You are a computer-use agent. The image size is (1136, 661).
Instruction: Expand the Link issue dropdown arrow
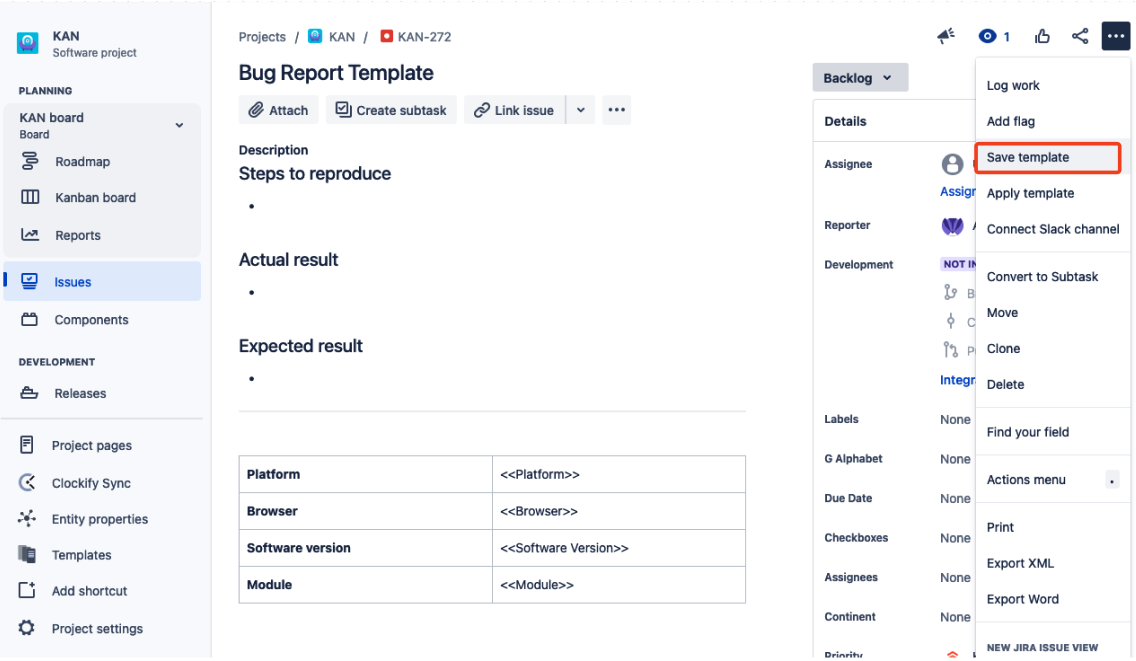[x=581, y=110]
